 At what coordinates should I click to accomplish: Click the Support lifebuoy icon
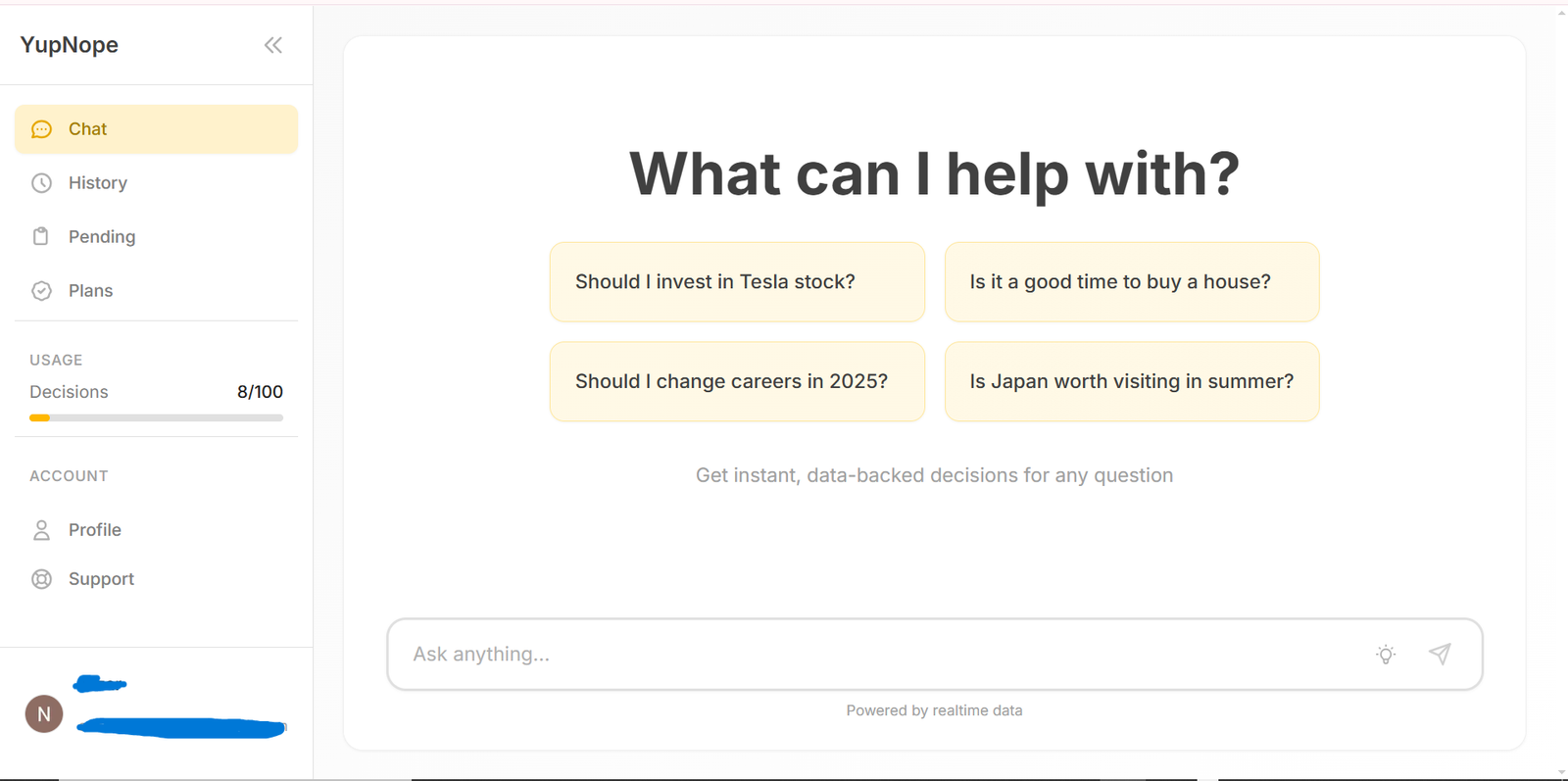click(x=41, y=579)
